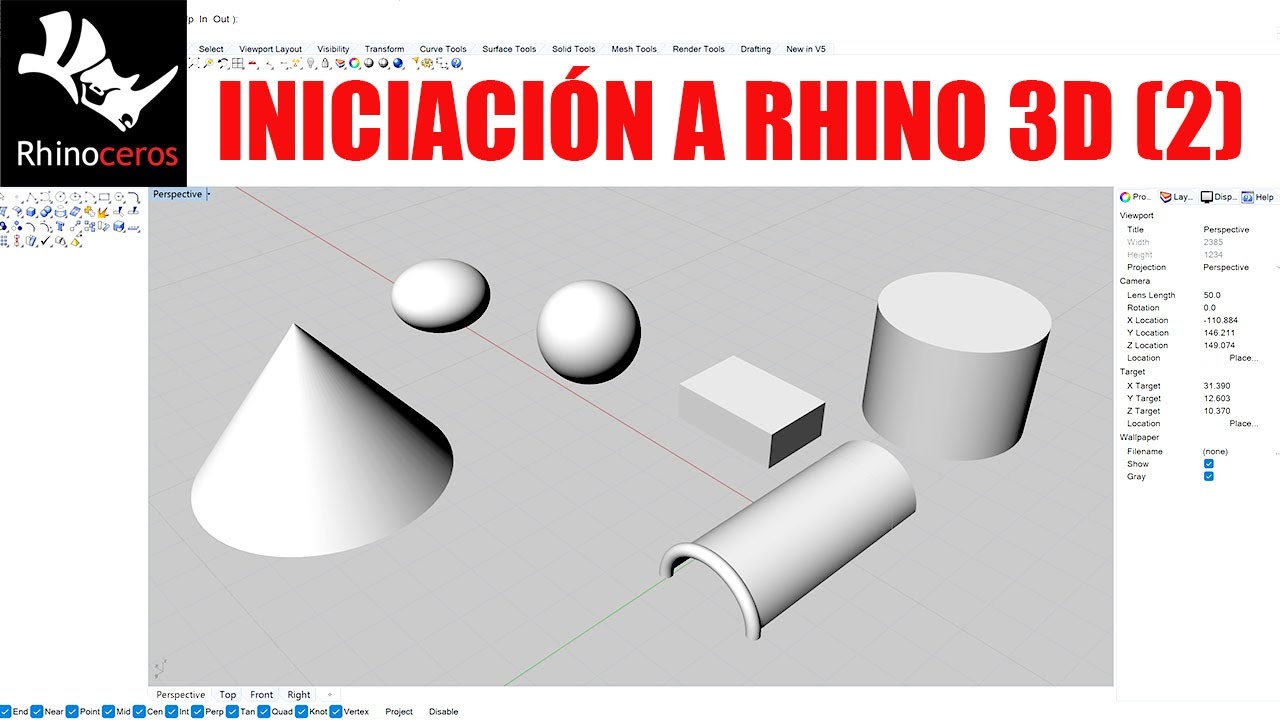Switch to the Curve Tools tab

tap(443, 49)
